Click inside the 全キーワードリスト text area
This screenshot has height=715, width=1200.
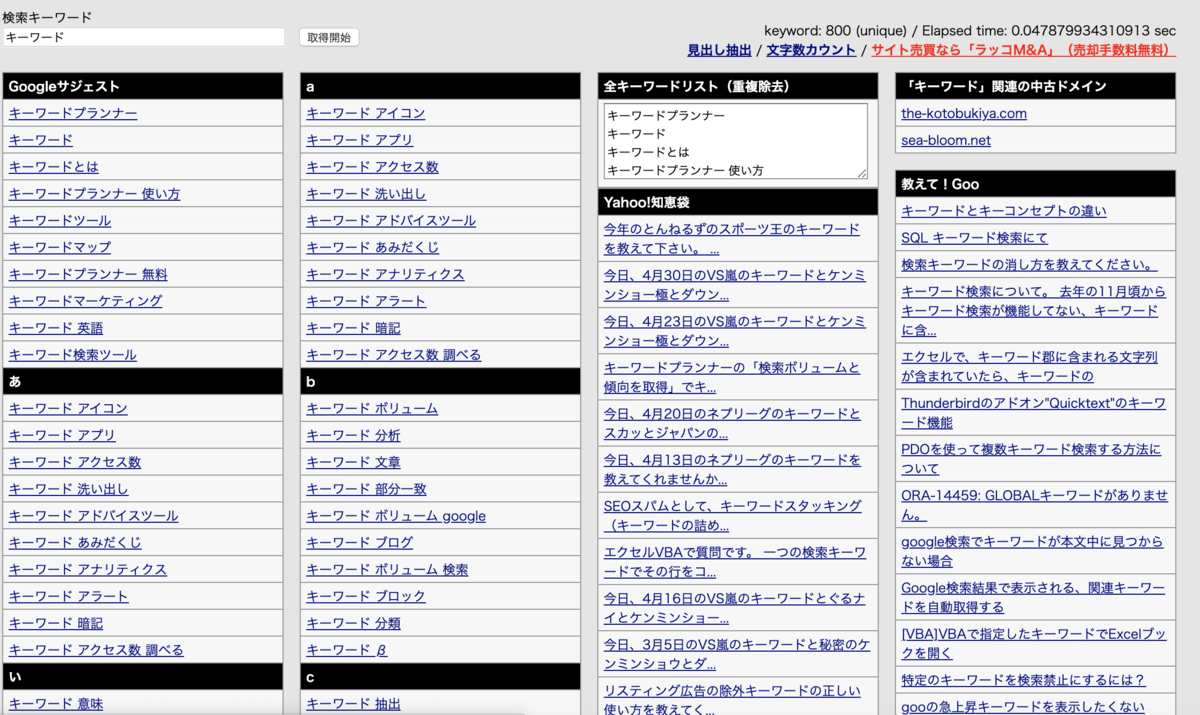[735, 141]
